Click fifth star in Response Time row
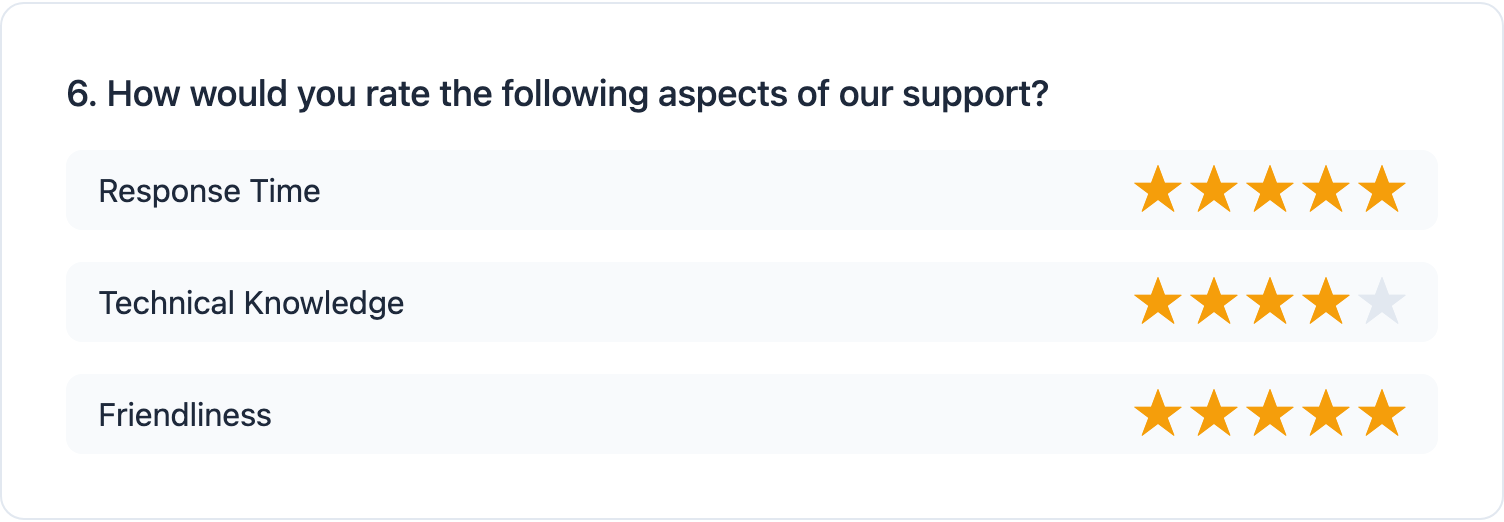1504x522 pixels. point(1382,190)
